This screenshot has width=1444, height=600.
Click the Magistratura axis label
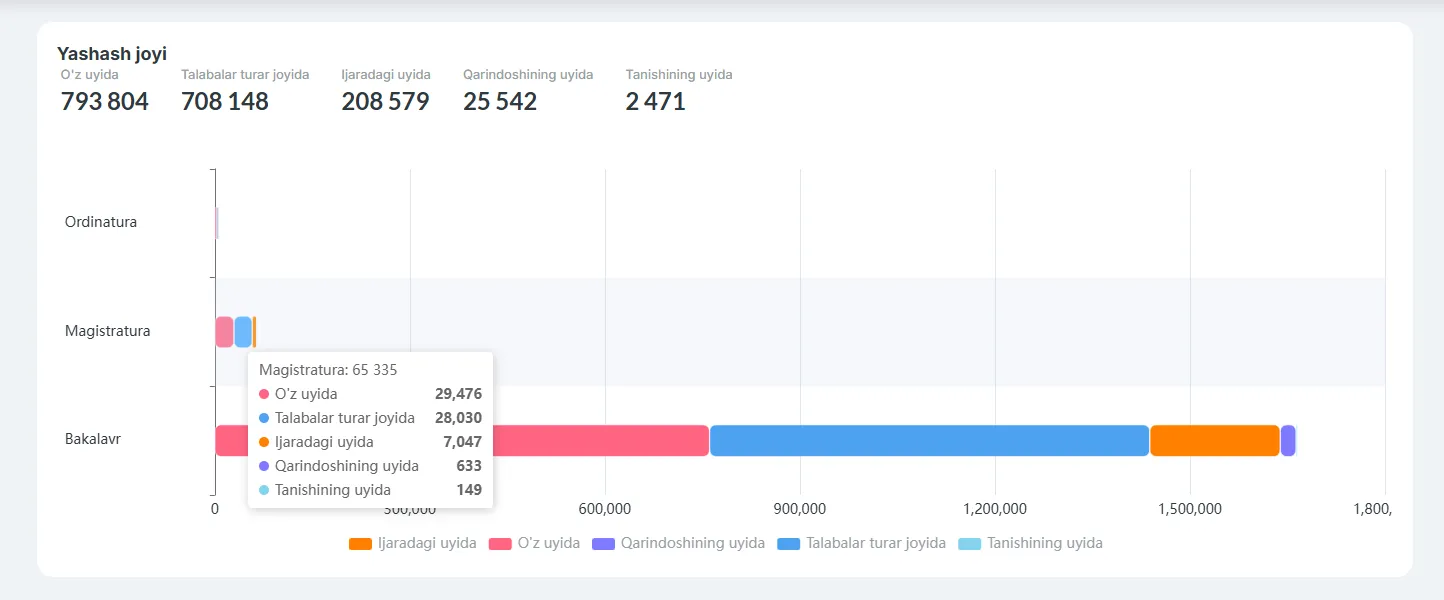(x=108, y=331)
